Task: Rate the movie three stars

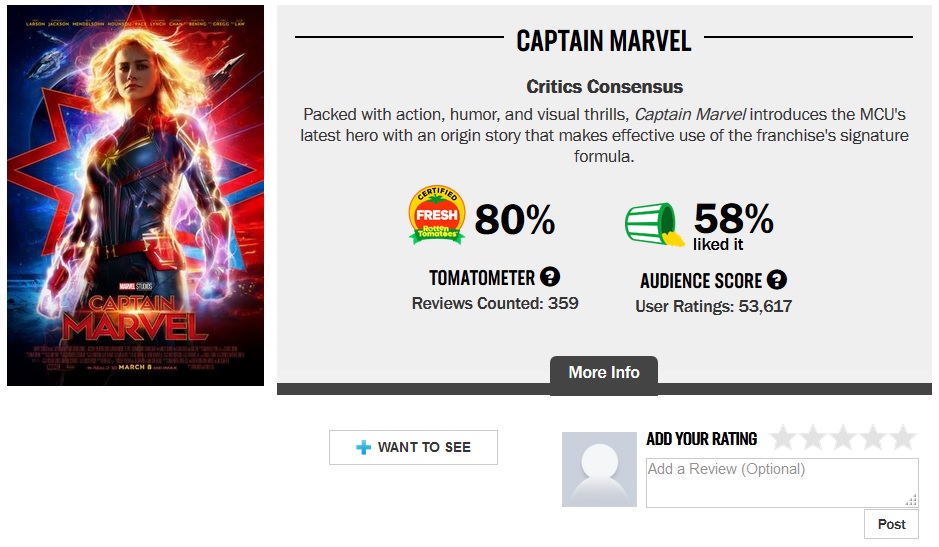Action: [843, 438]
